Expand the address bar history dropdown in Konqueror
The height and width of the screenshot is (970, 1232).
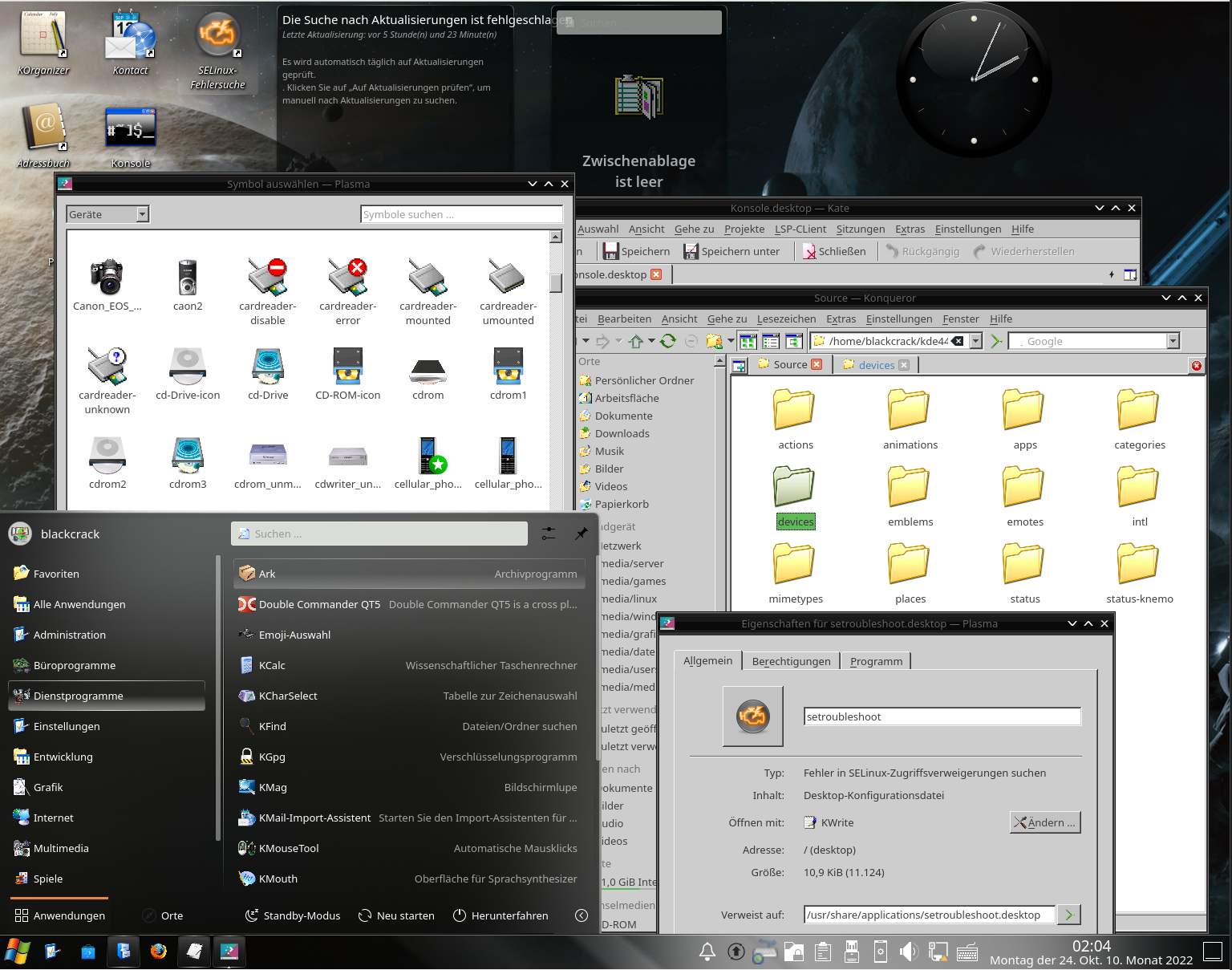pos(975,340)
